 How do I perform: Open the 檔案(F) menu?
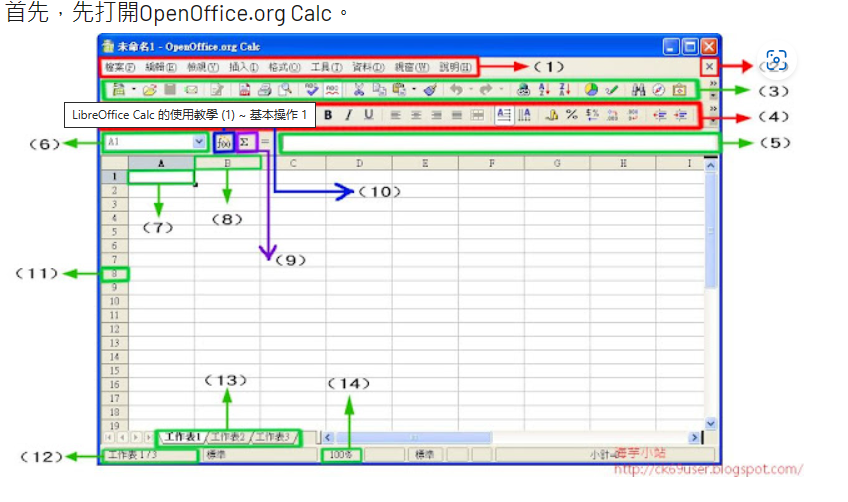120,67
